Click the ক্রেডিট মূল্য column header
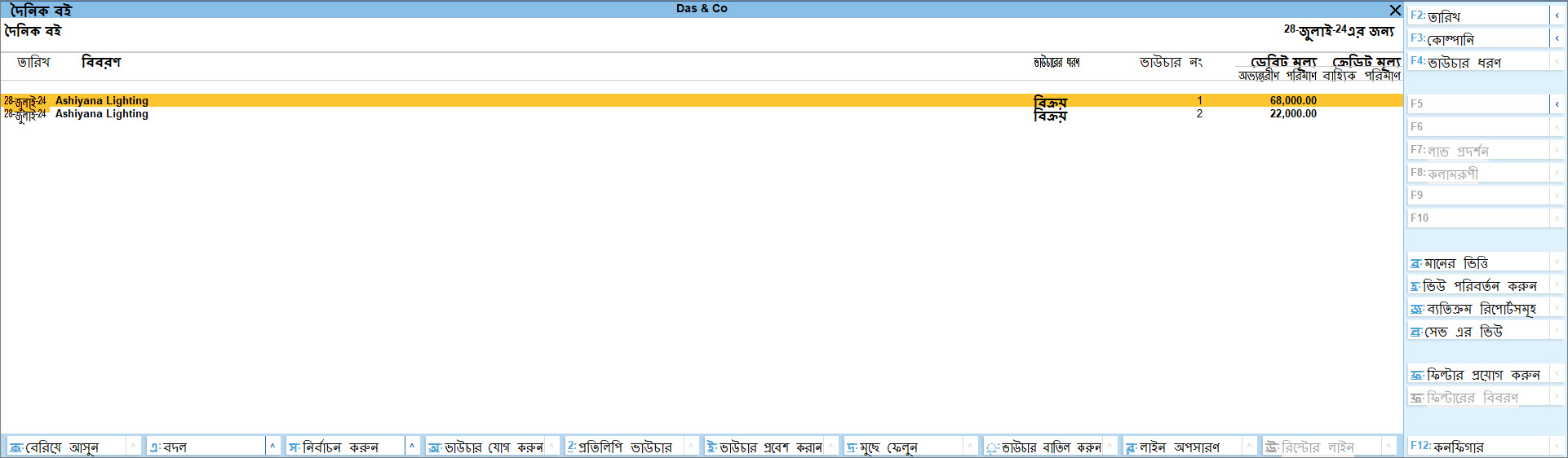 point(1366,62)
